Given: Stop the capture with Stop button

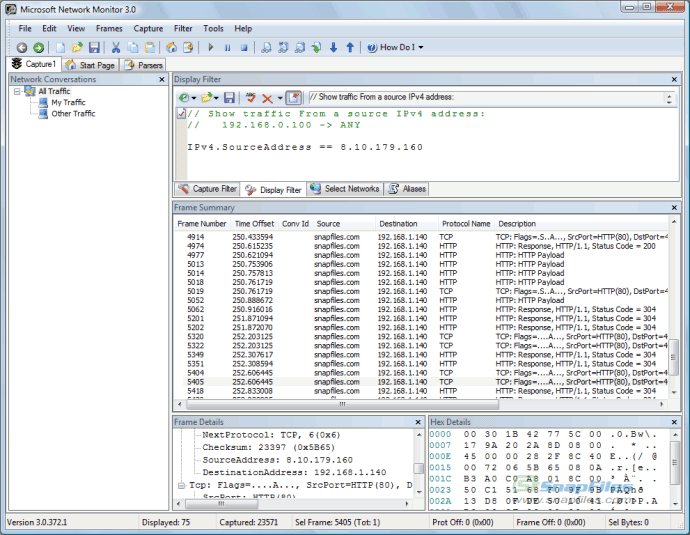Looking at the screenshot, I should coord(244,48).
